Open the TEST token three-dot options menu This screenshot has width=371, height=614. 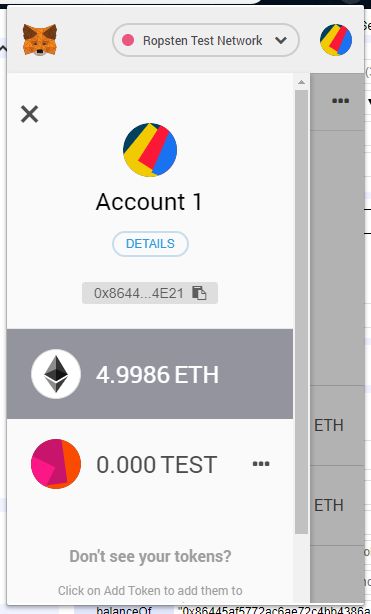coord(261,464)
